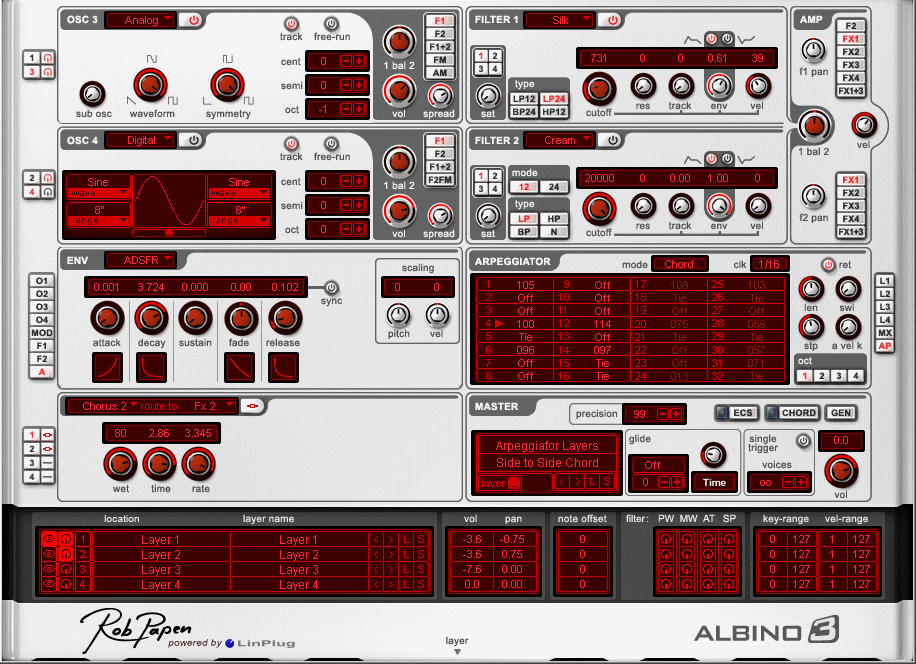The width and height of the screenshot is (916, 664).
Task: Open OSC 4 Digital type dropdown
Action: click(x=141, y=140)
